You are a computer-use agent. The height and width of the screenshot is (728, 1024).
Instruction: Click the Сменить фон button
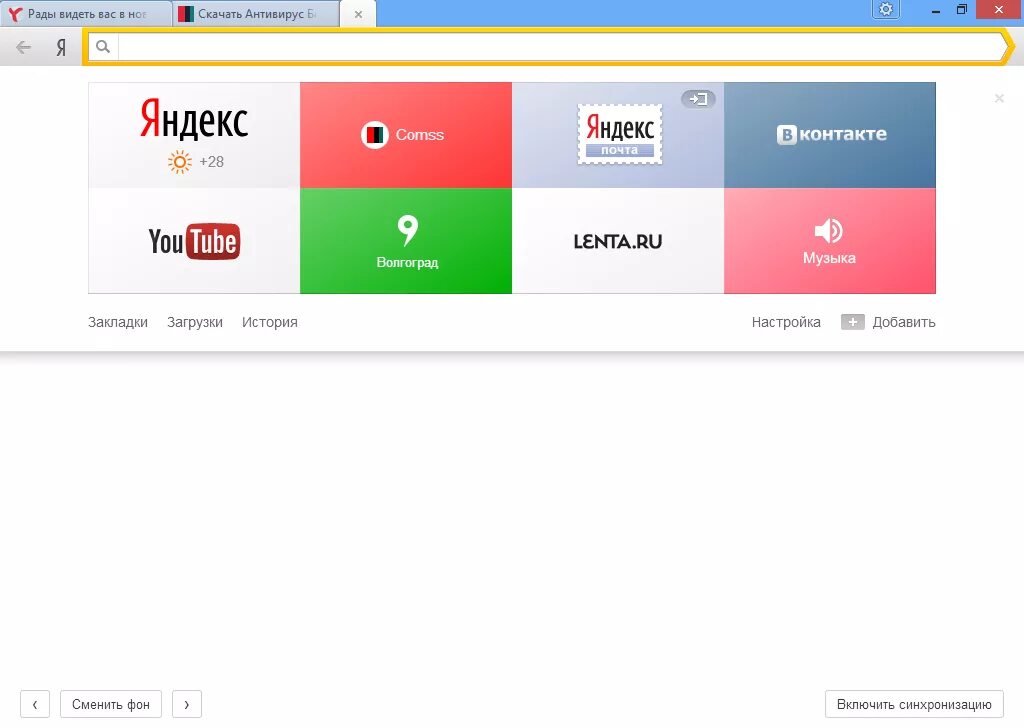click(111, 704)
